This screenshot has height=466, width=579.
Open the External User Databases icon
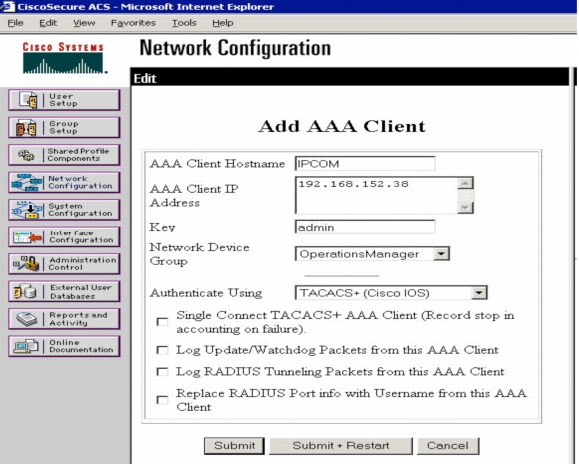25,291
